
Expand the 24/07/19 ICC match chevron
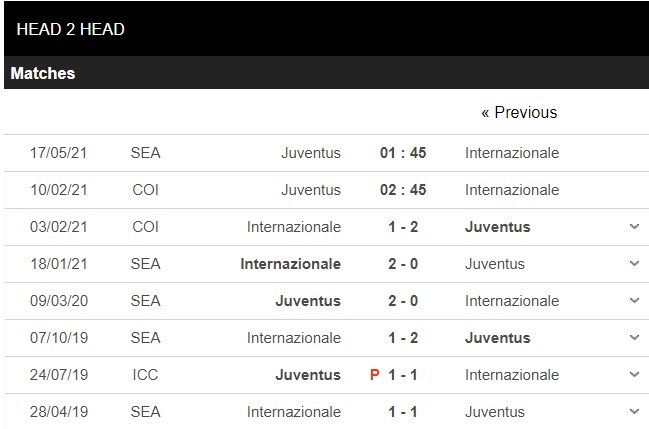pyautogui.click(x=634, y=375)
